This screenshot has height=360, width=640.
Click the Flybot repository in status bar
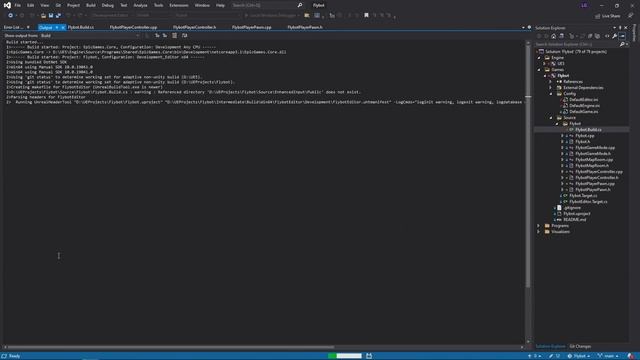(x=579, y=356)
